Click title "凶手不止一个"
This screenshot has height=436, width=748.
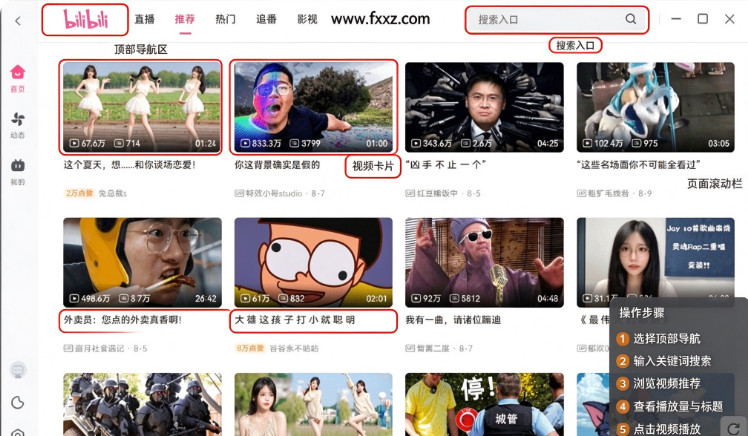446,165
